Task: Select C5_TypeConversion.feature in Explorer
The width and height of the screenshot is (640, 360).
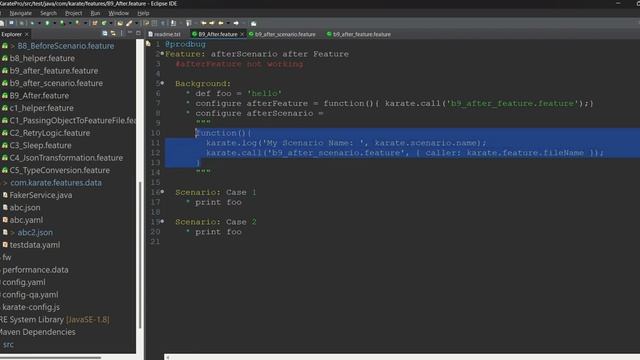Action: (60, 170)
